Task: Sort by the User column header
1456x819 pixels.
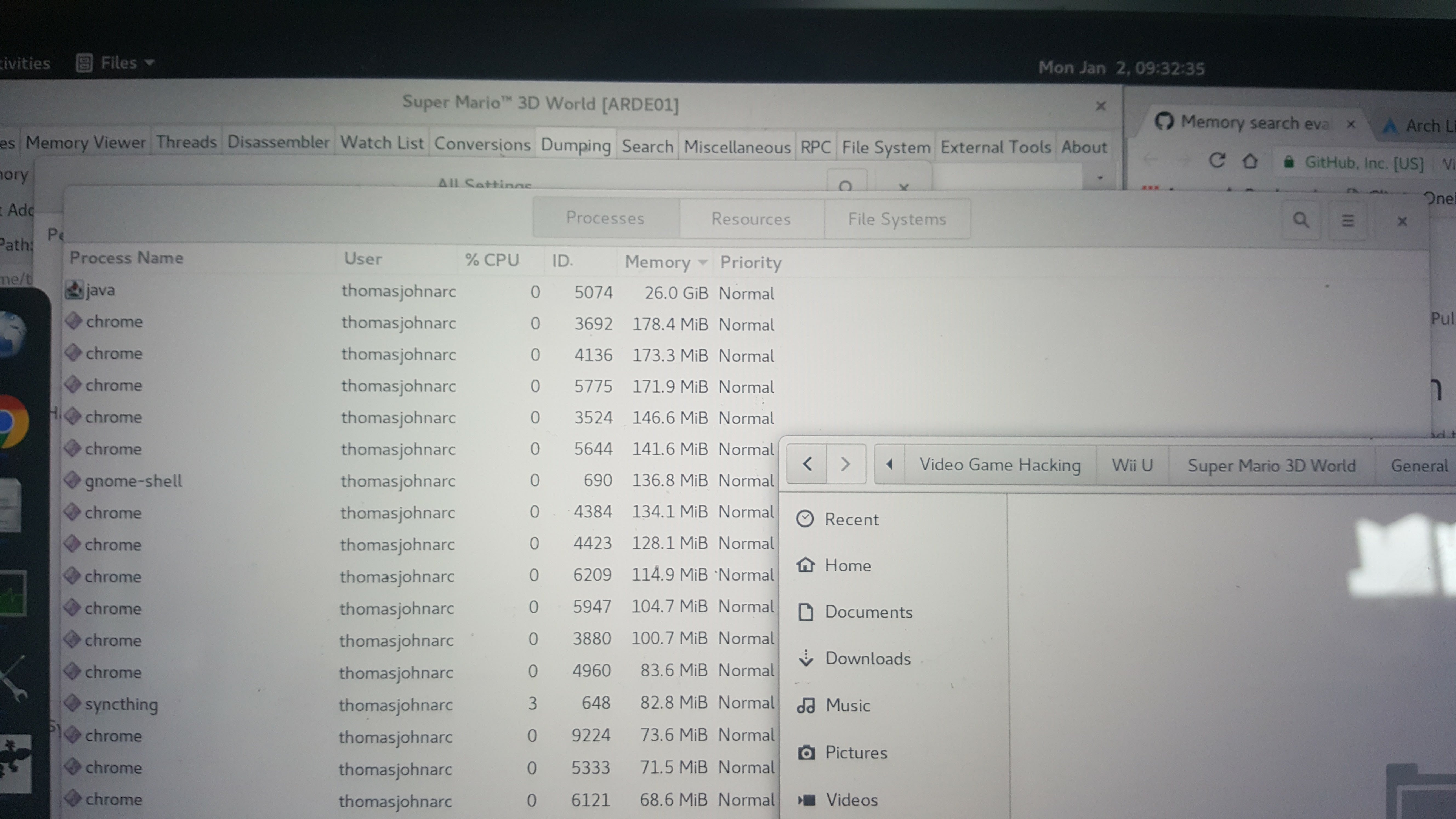Action: [x=363, y=259]
